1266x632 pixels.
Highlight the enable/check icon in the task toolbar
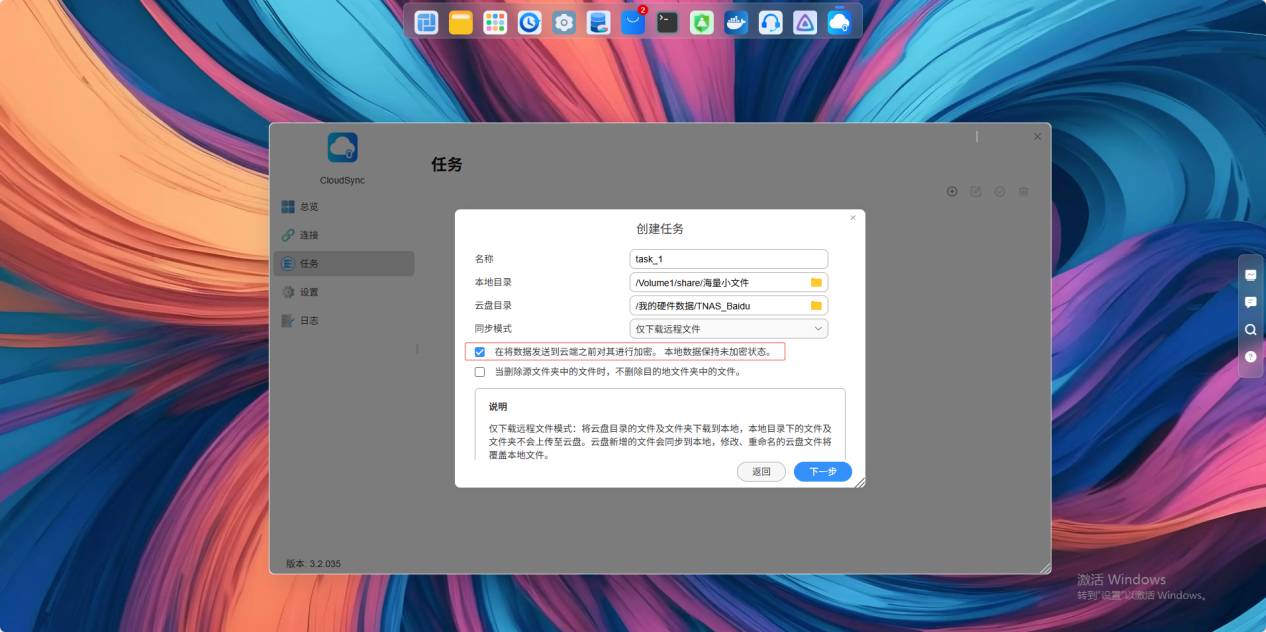tap(1000, 191)
